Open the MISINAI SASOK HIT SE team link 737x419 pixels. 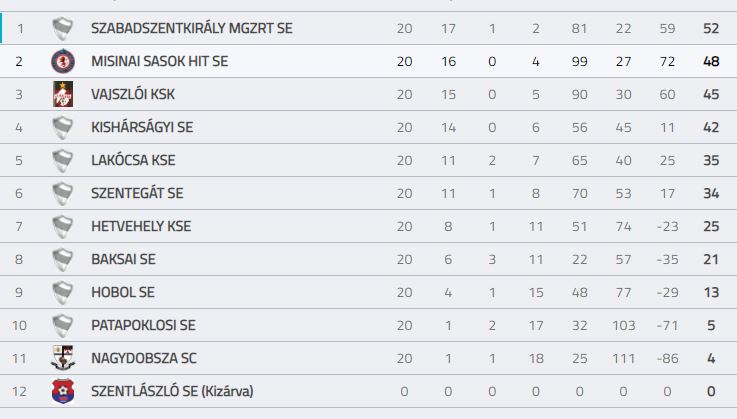[160, 61]
